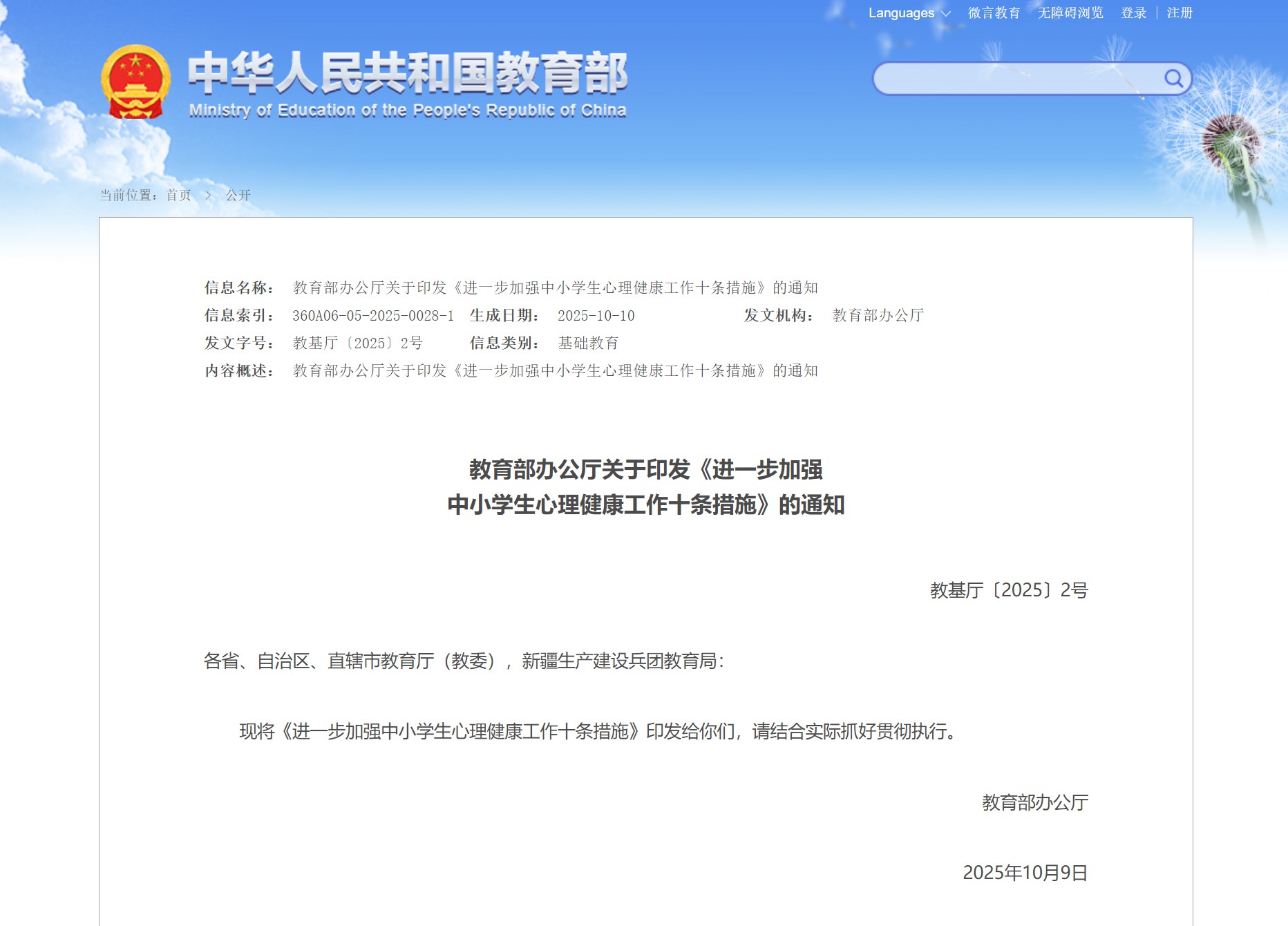Click the 信息名称 title text
1288x926 pixels.
pyautogui.click(x=556, y=288)
